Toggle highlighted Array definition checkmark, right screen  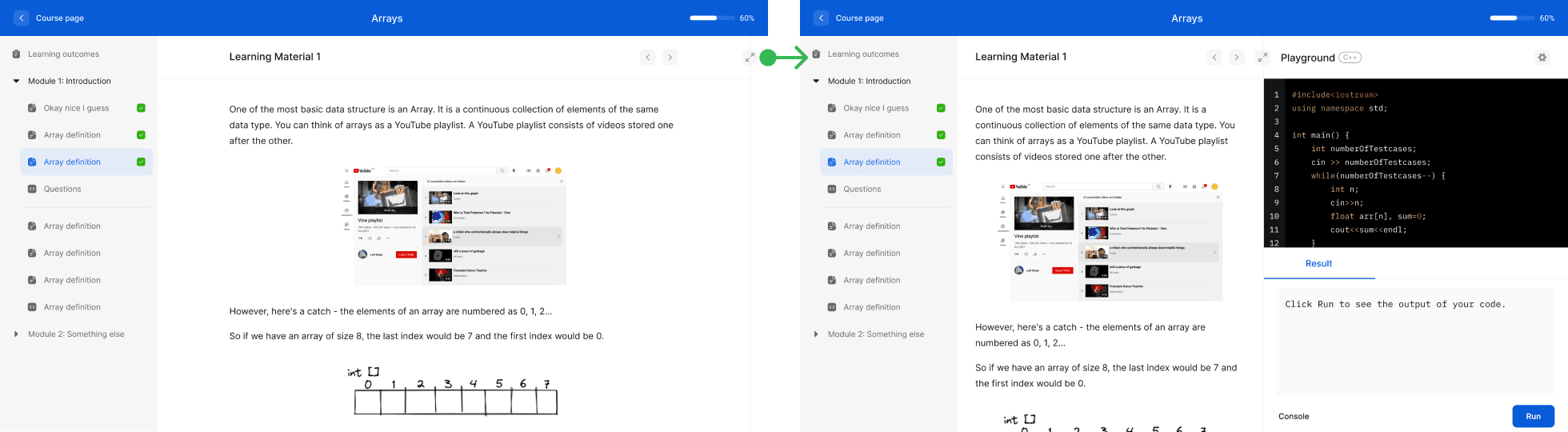[941, 162]
